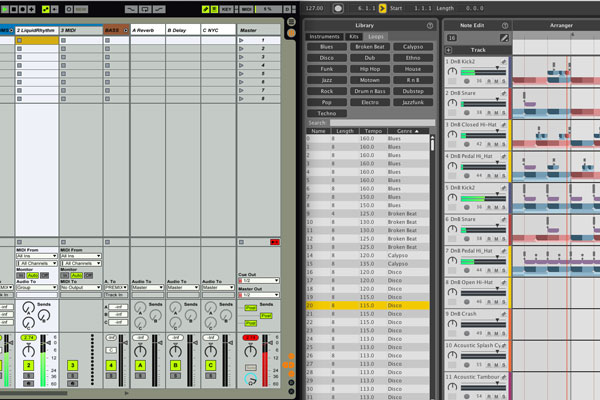Click the metronome button beside tempo 127.00
The image size is (600, 400).
pyautogui.click(x=338, y=8)
